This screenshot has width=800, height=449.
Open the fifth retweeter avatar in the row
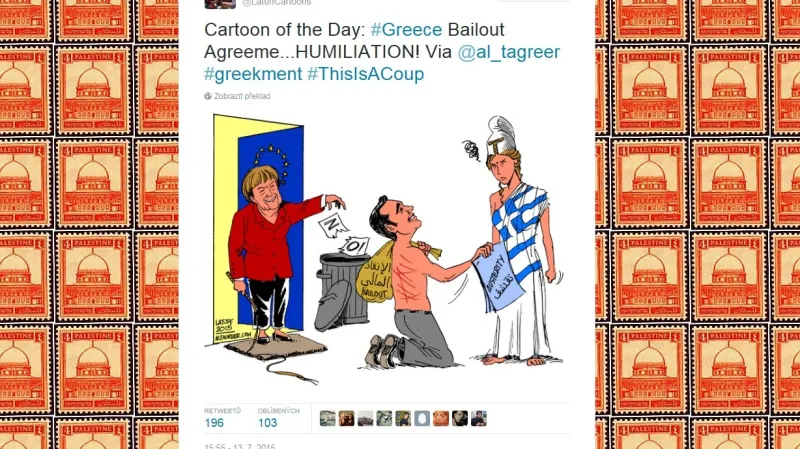(403, 418)
